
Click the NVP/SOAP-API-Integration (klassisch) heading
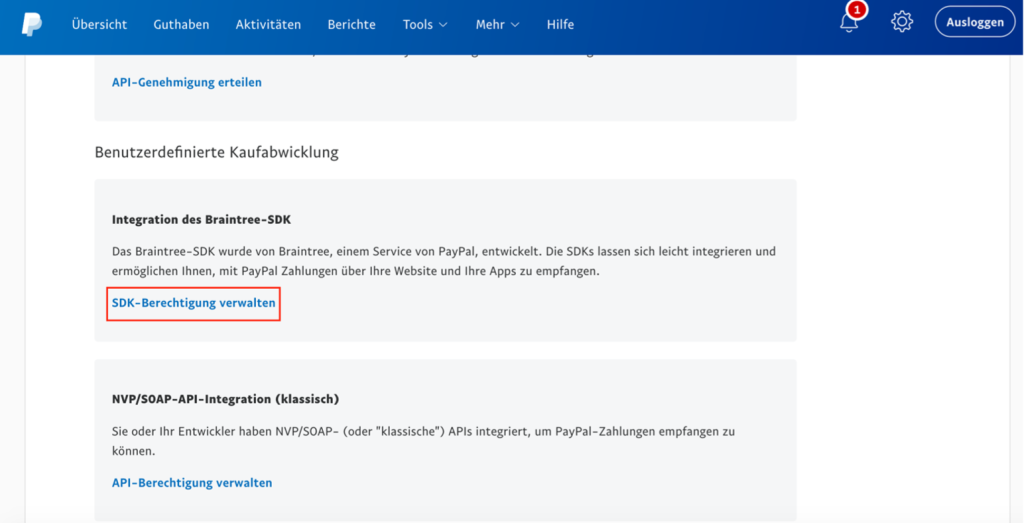(225, 398)
